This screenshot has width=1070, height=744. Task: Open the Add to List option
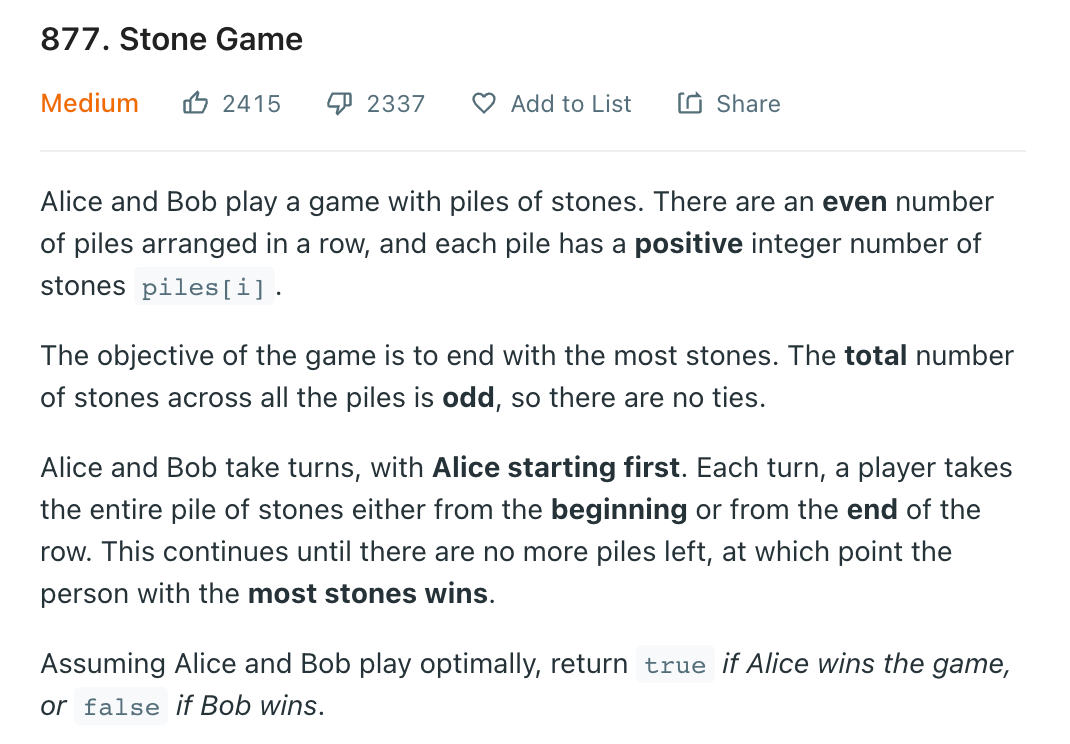tap(571, 104)
